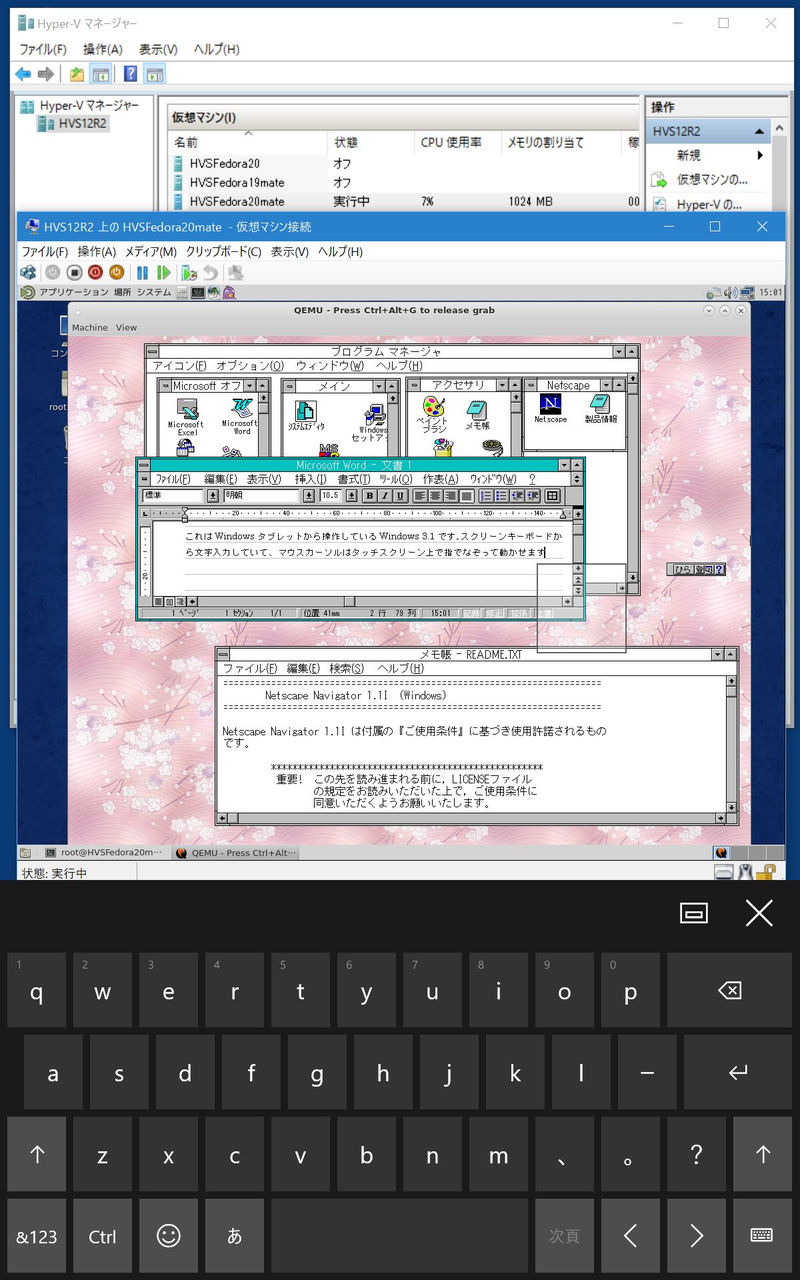Select HVS12R2 node in Hyper-V Manager tree
This screenshot has width=800, height=1280.
click(73, 124)
